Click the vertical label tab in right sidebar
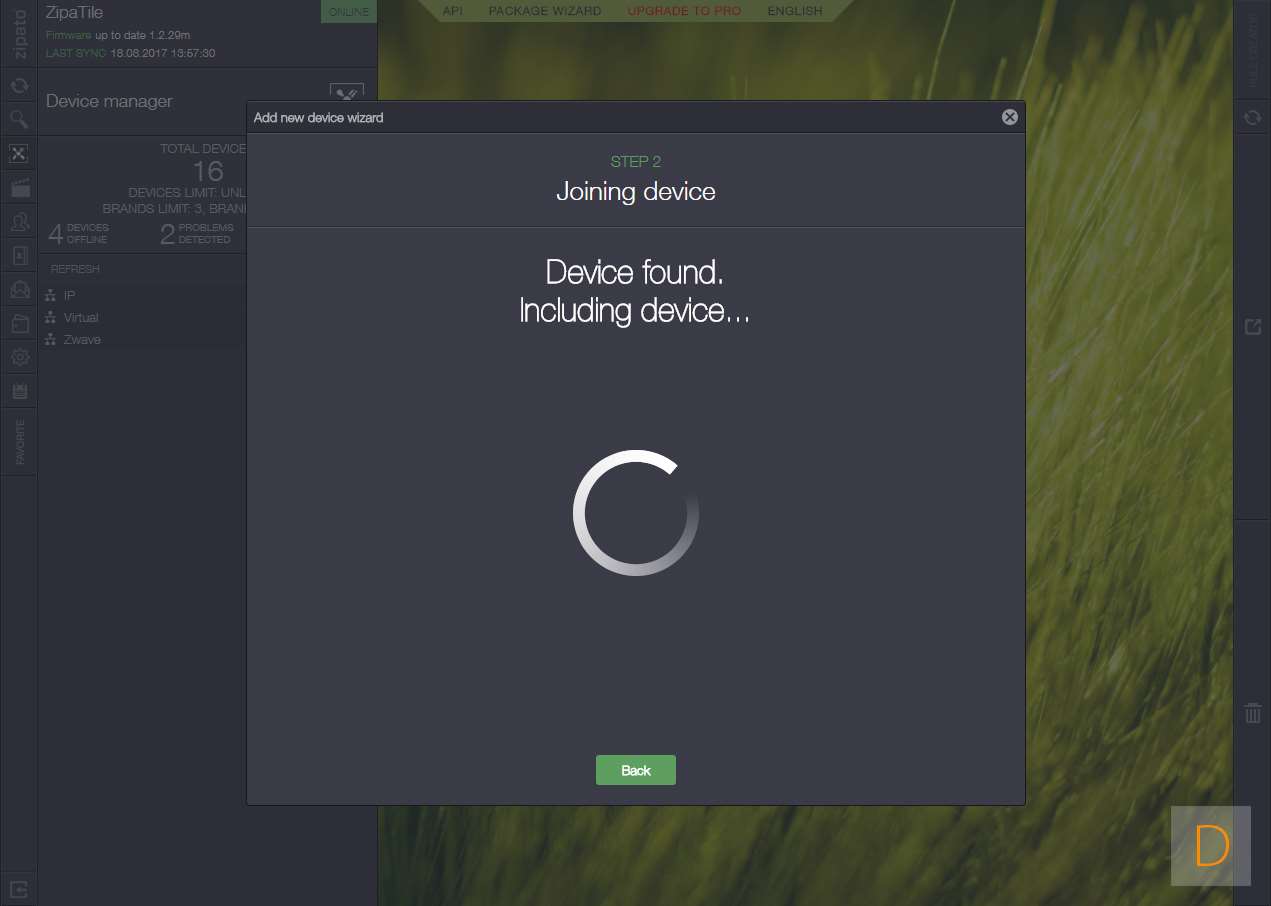Viewport: 1271px width, 906px height. [1252, 48]
